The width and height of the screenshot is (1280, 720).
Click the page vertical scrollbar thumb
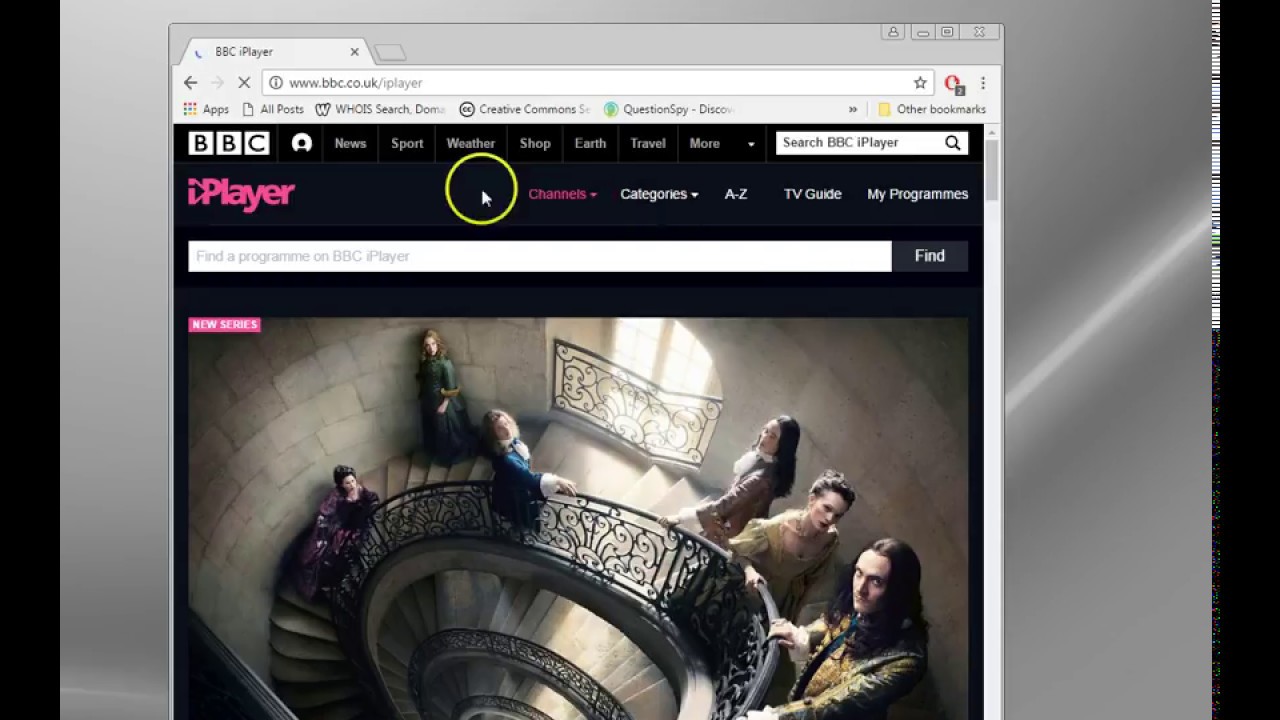click(991, 170)
